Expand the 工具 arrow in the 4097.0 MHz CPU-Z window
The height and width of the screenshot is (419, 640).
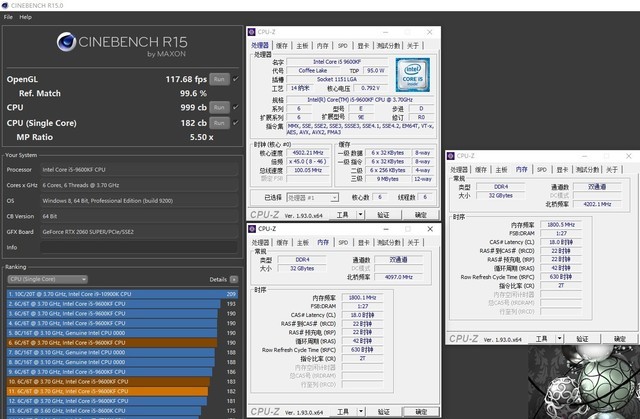(x=361, y=412)
